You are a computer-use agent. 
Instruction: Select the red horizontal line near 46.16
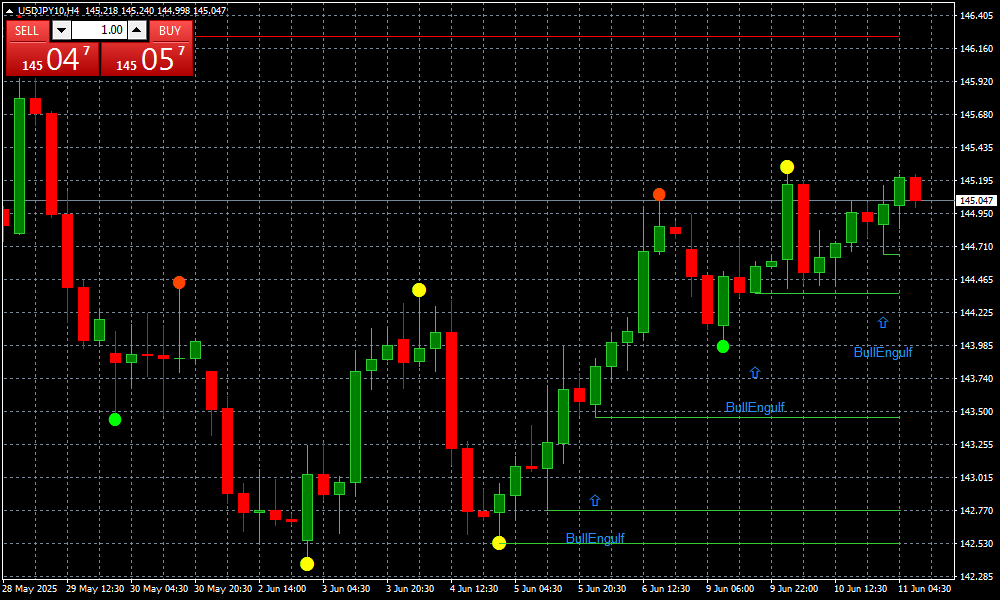tap(550, 37)
